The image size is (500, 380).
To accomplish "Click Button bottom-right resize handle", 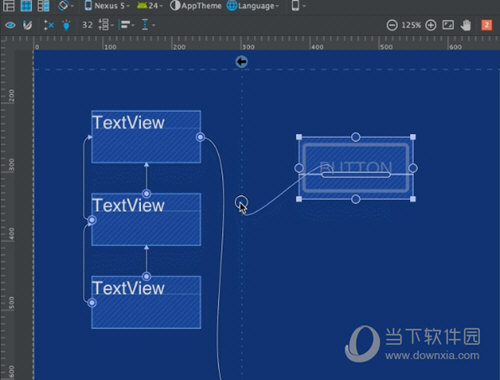I will [413, 199].
